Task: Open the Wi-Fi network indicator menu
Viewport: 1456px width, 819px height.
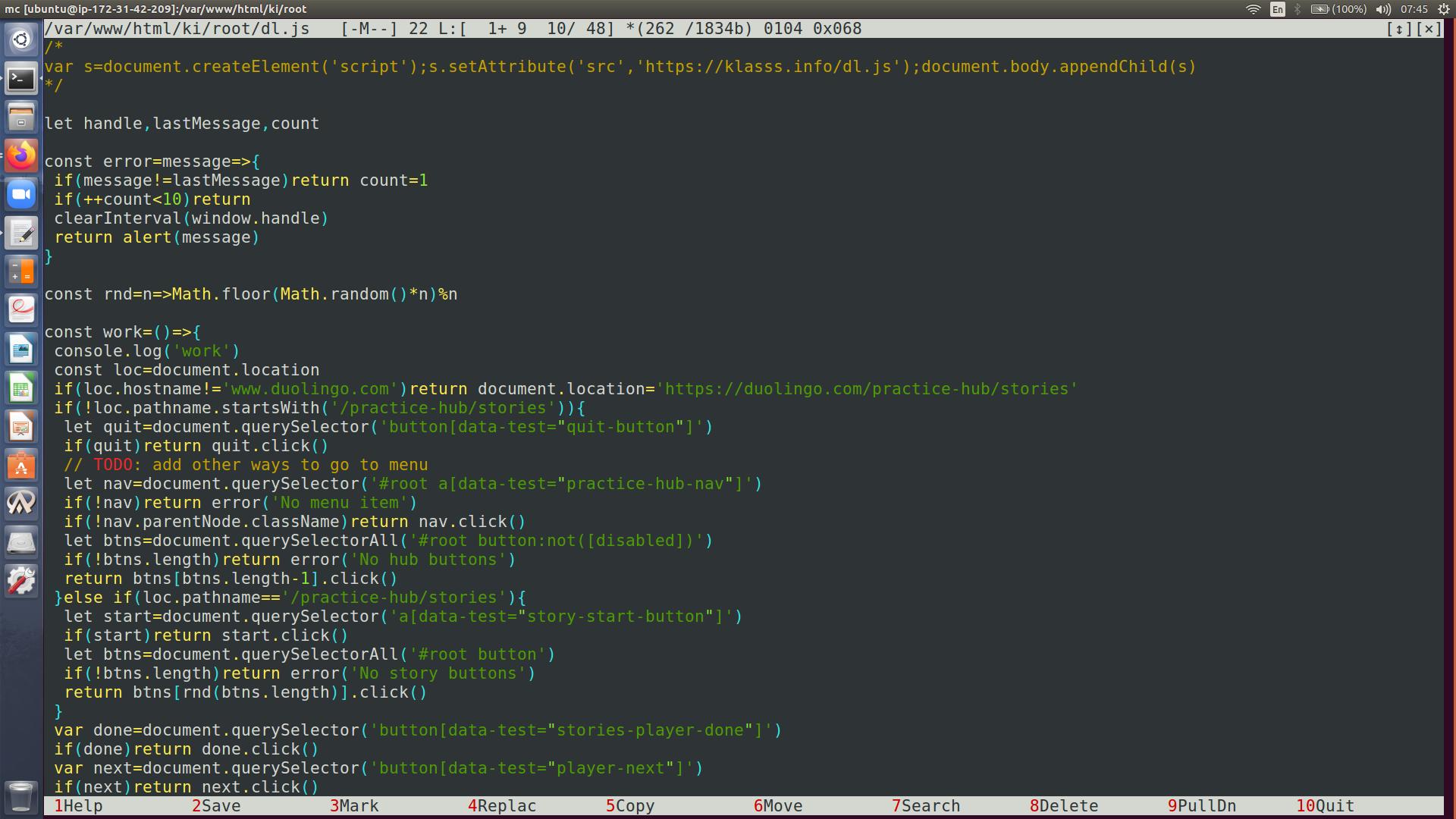Action: (x=1254, y=9)
